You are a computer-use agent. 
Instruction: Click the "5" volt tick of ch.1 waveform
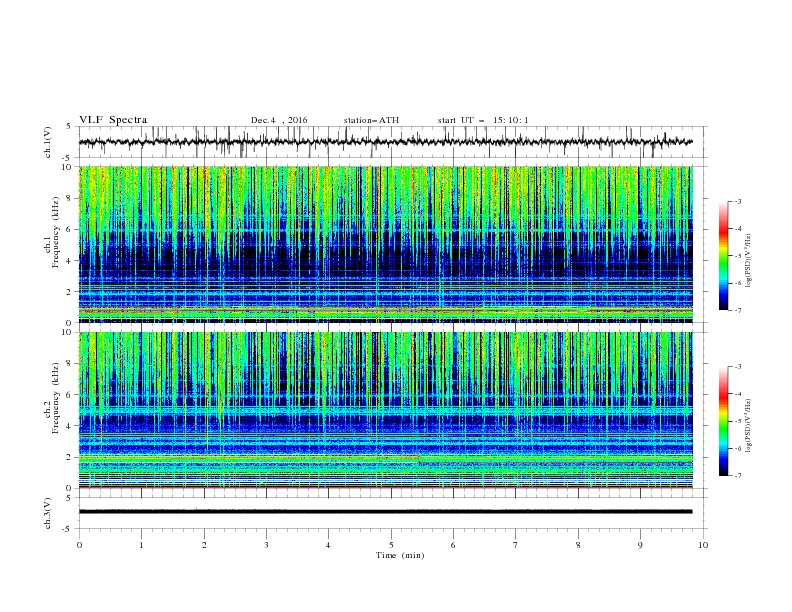click(70, 127)
